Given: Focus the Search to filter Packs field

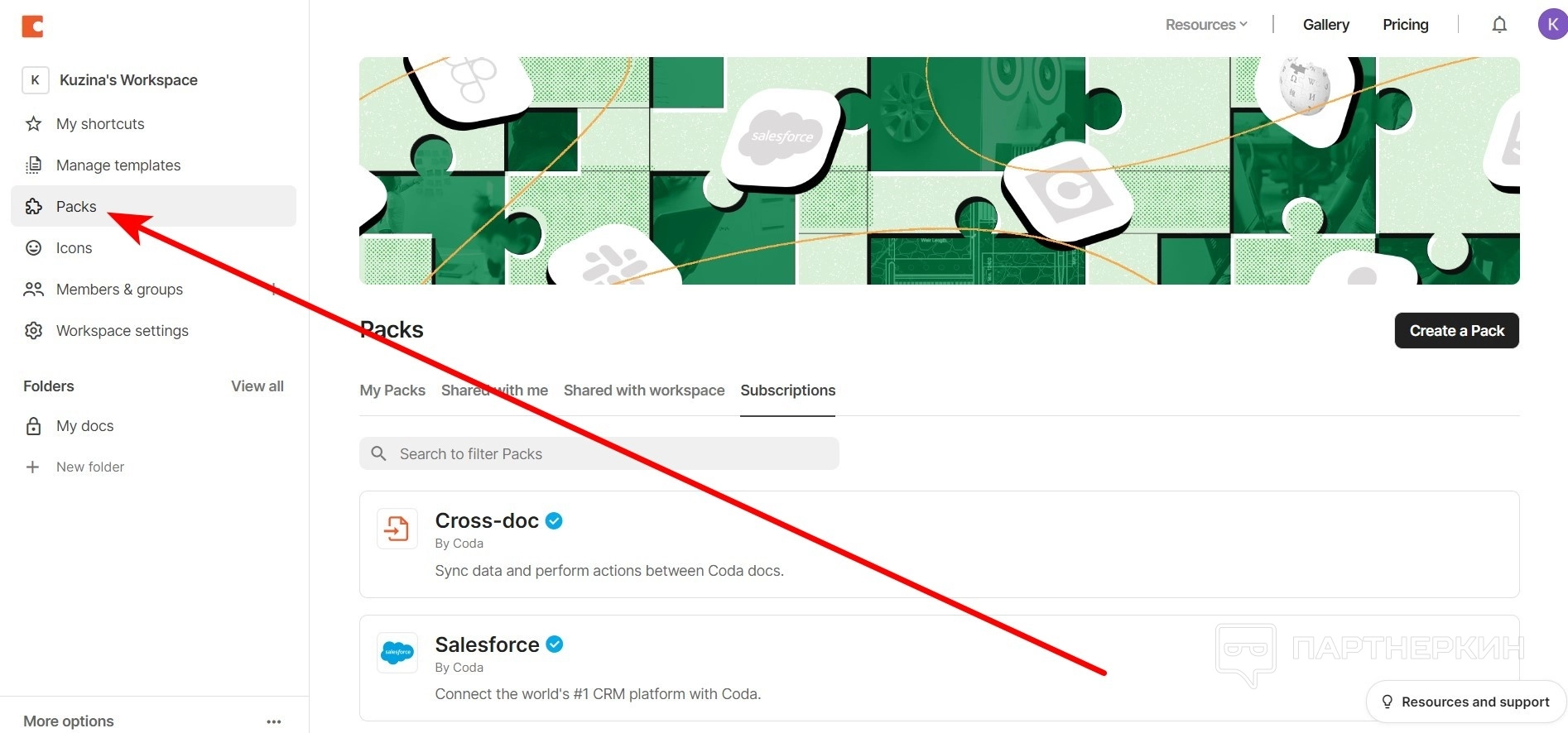Looking at the screenshot, I should tap(599, 453).
